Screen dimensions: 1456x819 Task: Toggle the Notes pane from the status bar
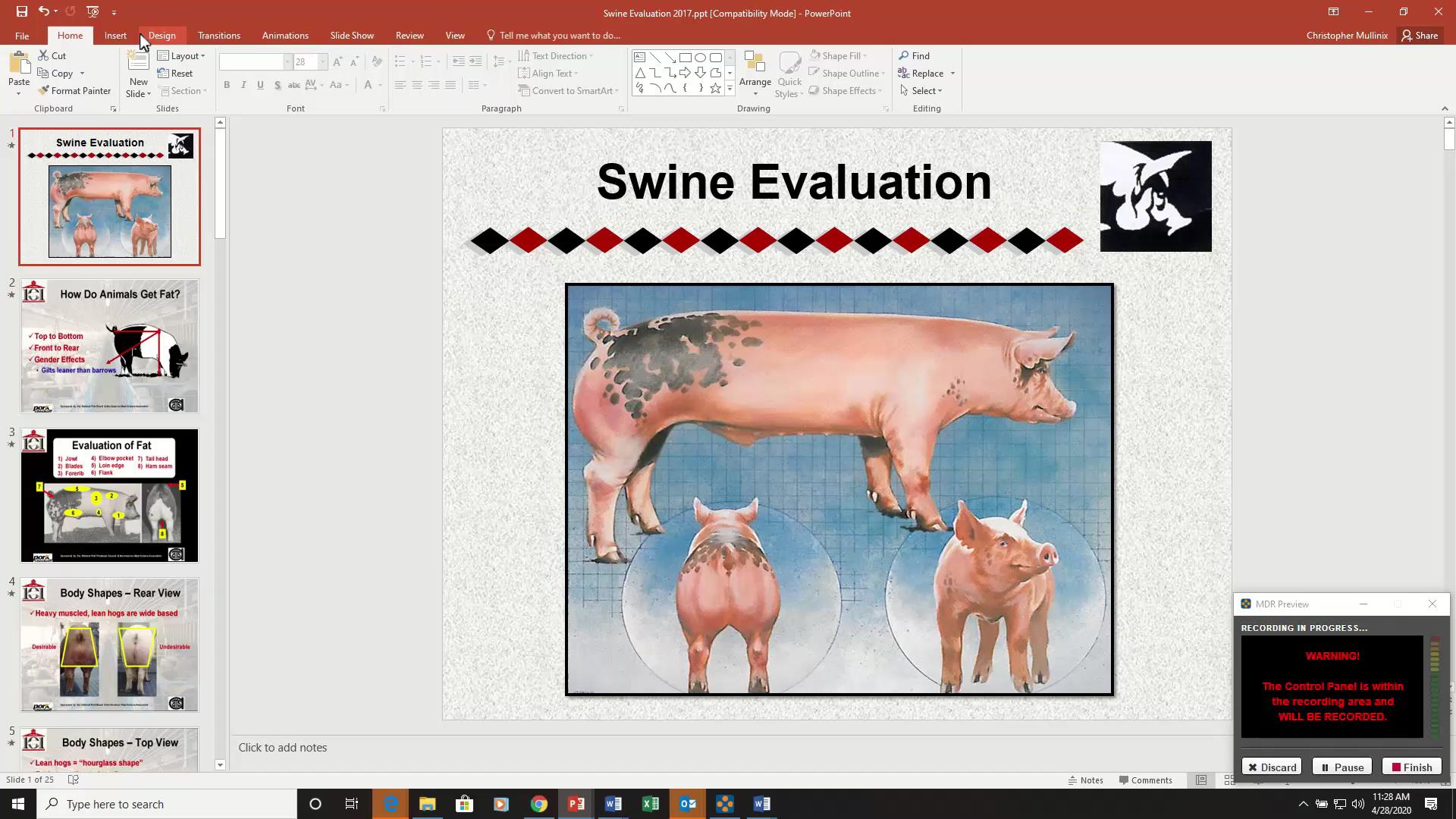tap(1086, 780)
